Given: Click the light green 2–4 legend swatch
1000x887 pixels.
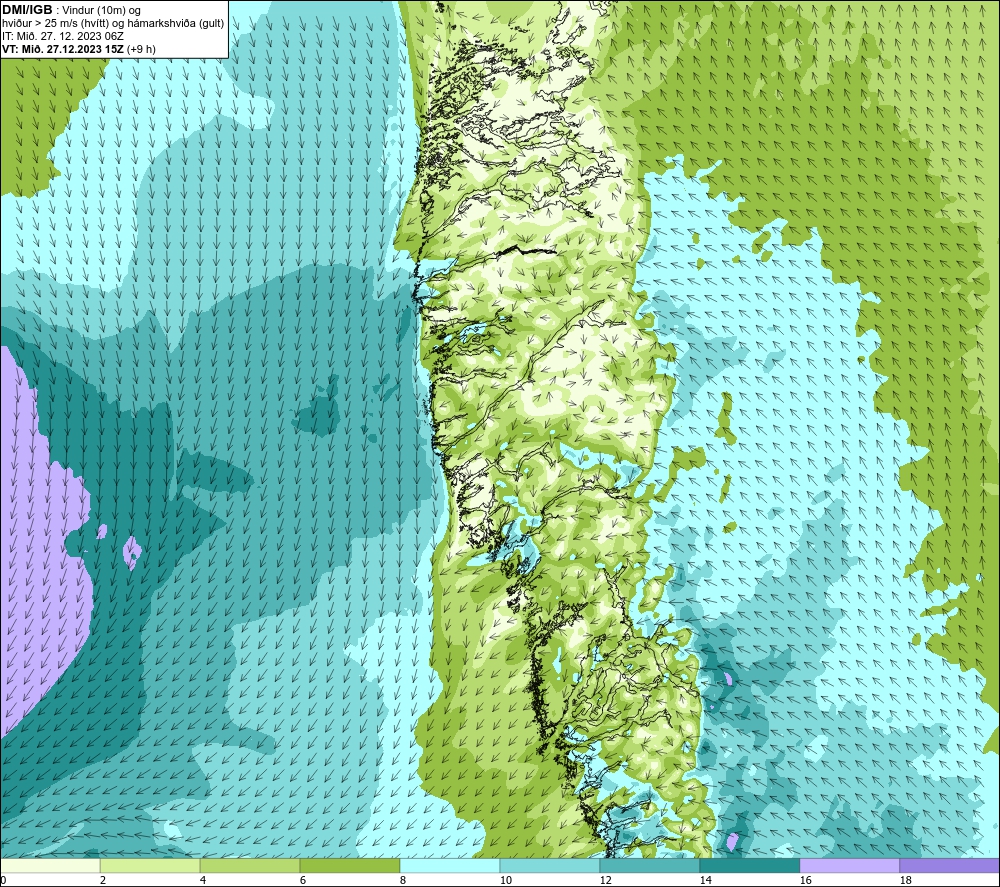Looking at the screenshot, I should [150, 865].
